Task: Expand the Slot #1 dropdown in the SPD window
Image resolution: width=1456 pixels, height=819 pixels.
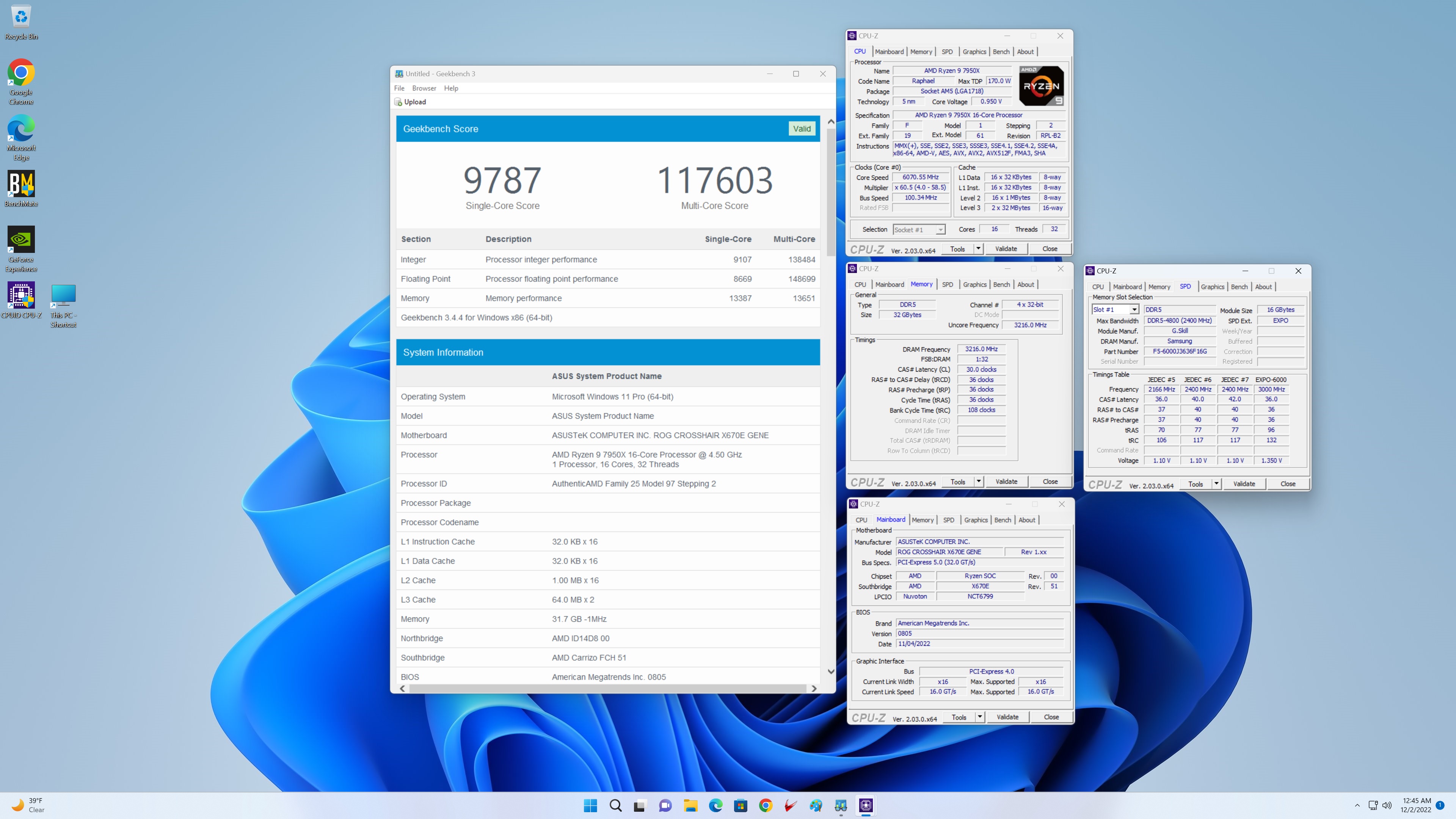Action: point(1115,310)
